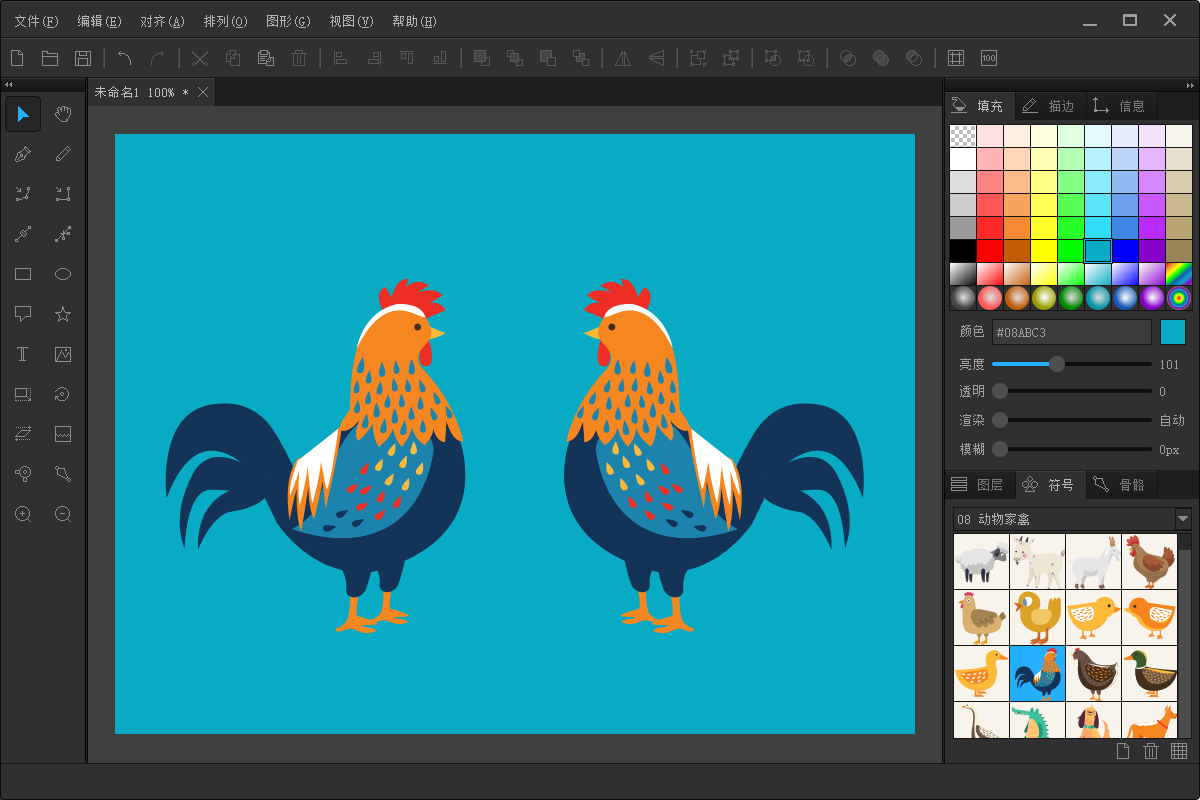This screenshot has width=1200, height=800.
Task: Activate the Text tool
Action: [23, 354]
